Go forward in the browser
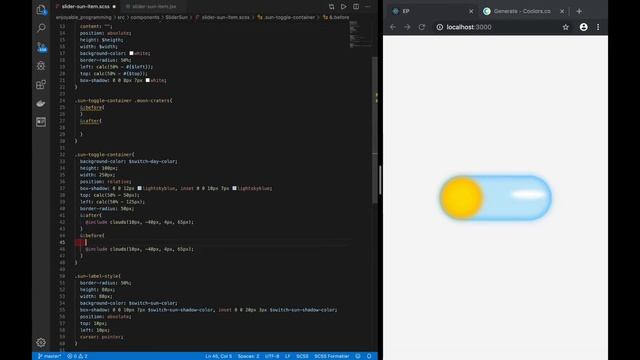This screenshot has height=360, width=640. [x=407, y=27]
